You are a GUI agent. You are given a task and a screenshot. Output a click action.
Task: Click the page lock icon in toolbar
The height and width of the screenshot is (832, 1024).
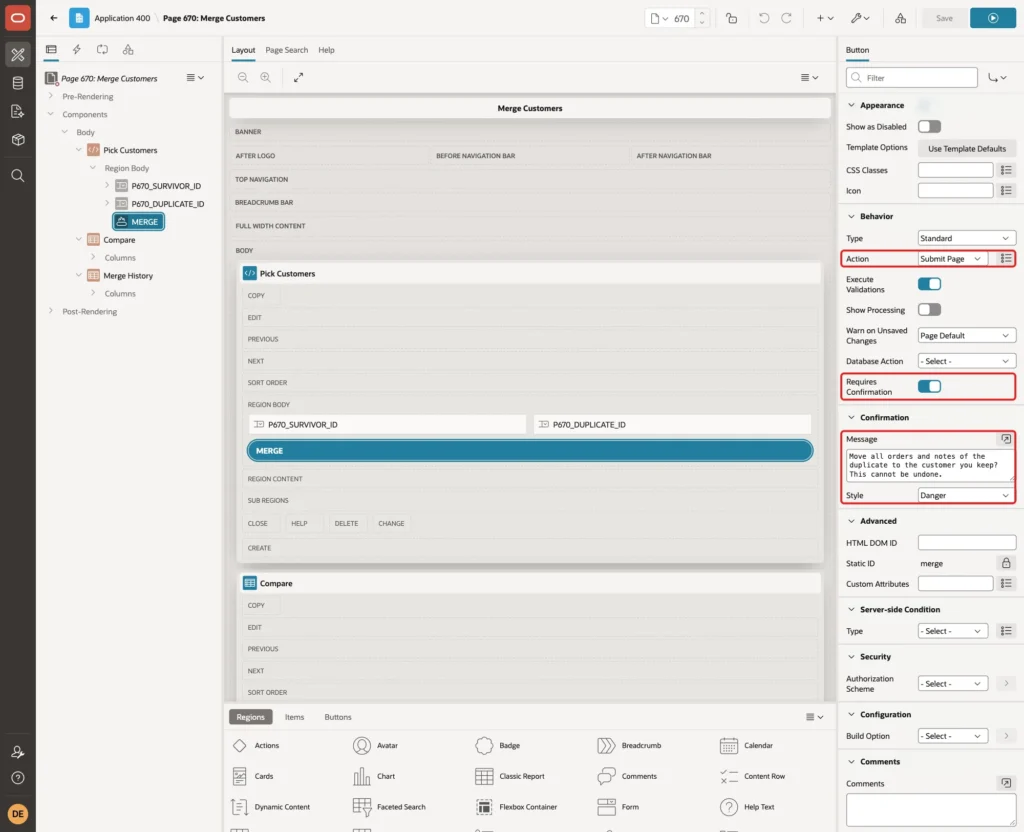[x=731, y=18]
